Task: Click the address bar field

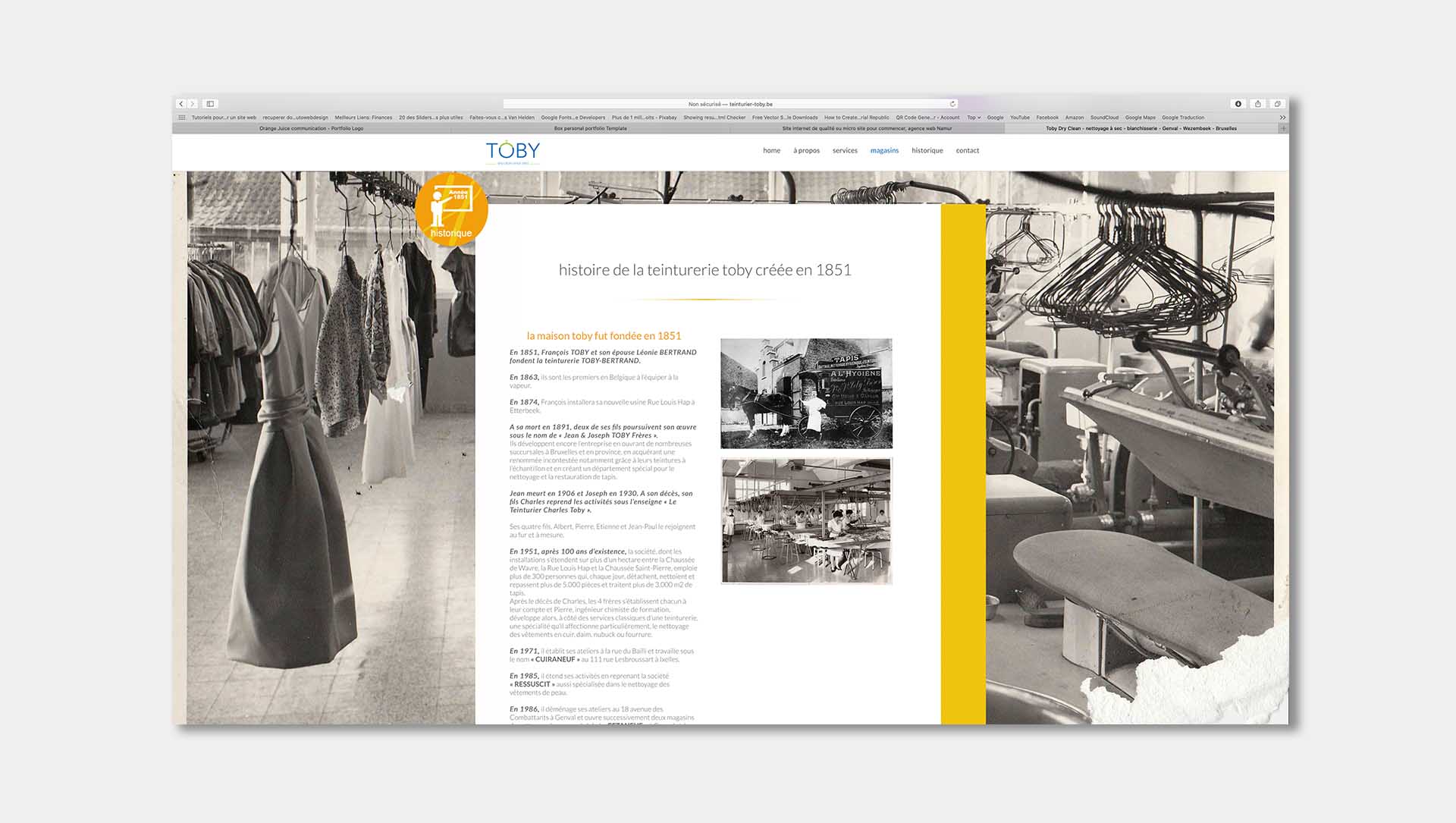Action: pyautogui.click(x=730, y=104)
